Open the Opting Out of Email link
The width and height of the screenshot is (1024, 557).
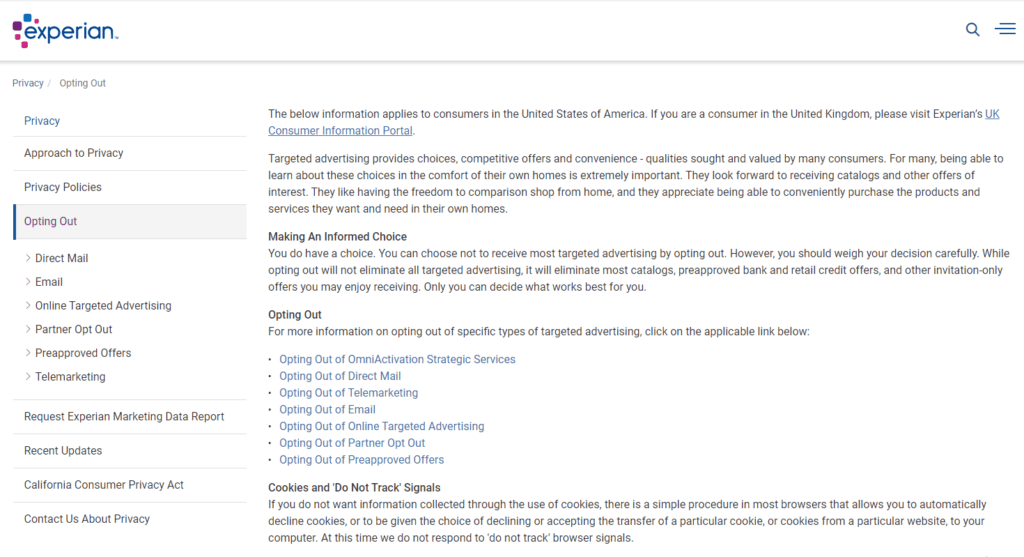pos(327,409)
